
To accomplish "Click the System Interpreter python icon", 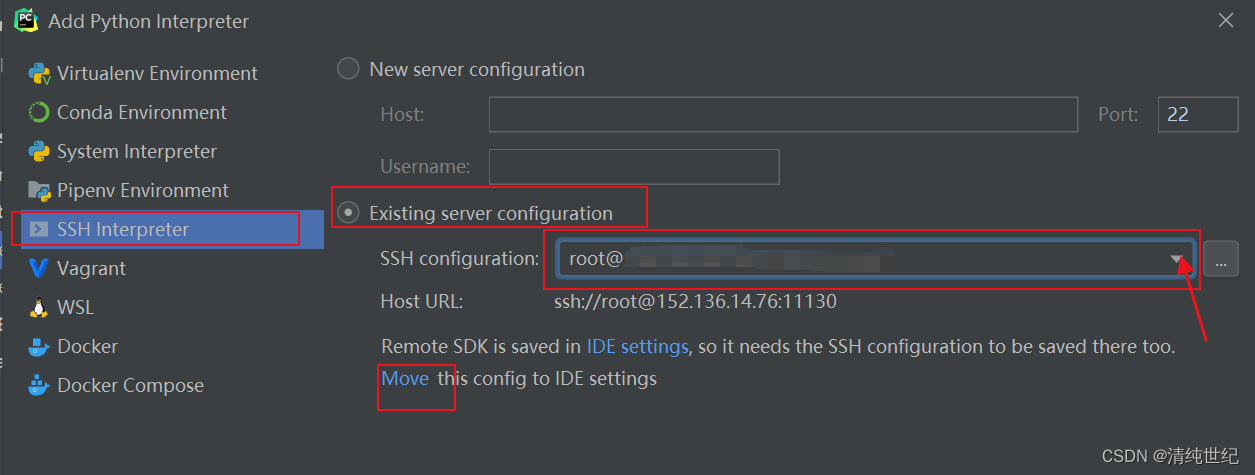I will (x=39, y=151).
